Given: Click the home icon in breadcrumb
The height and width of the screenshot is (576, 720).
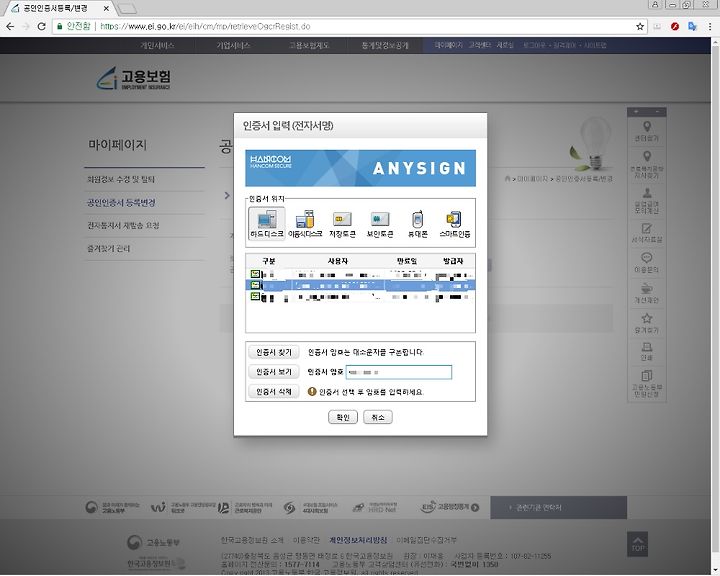Looking at the screenshot, I should point(507,178).
